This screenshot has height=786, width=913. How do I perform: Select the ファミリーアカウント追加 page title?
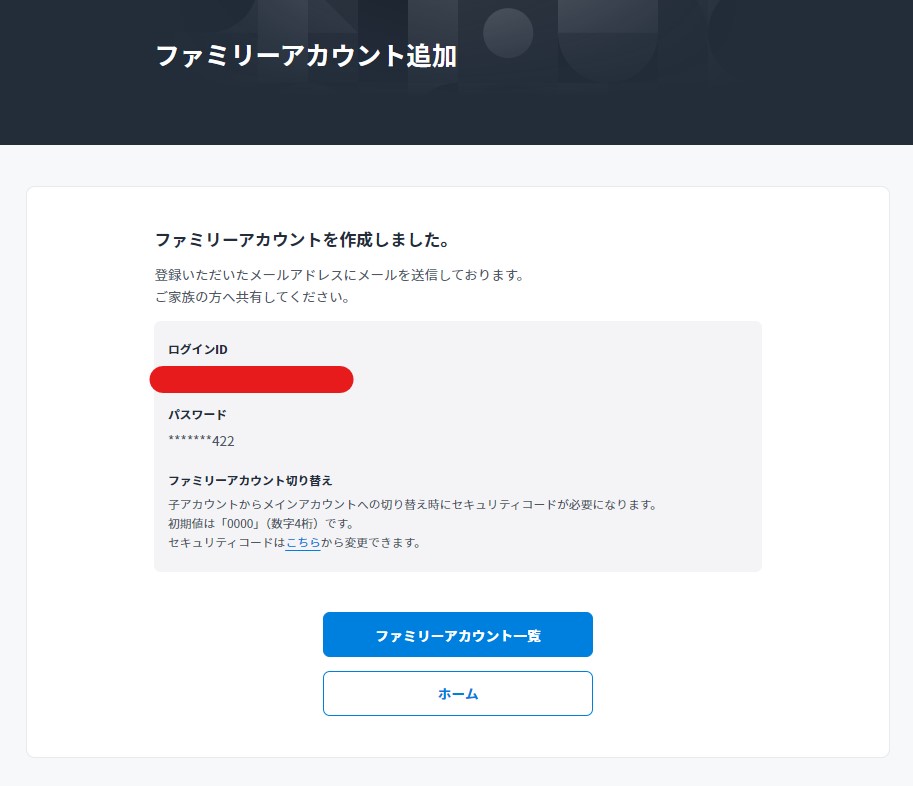[306, 56]
